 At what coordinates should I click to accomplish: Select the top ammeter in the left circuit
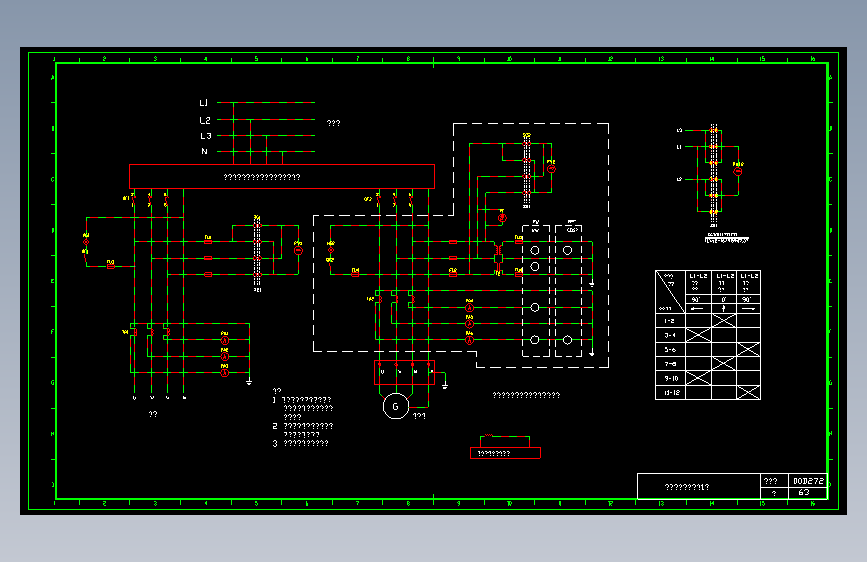224,340
